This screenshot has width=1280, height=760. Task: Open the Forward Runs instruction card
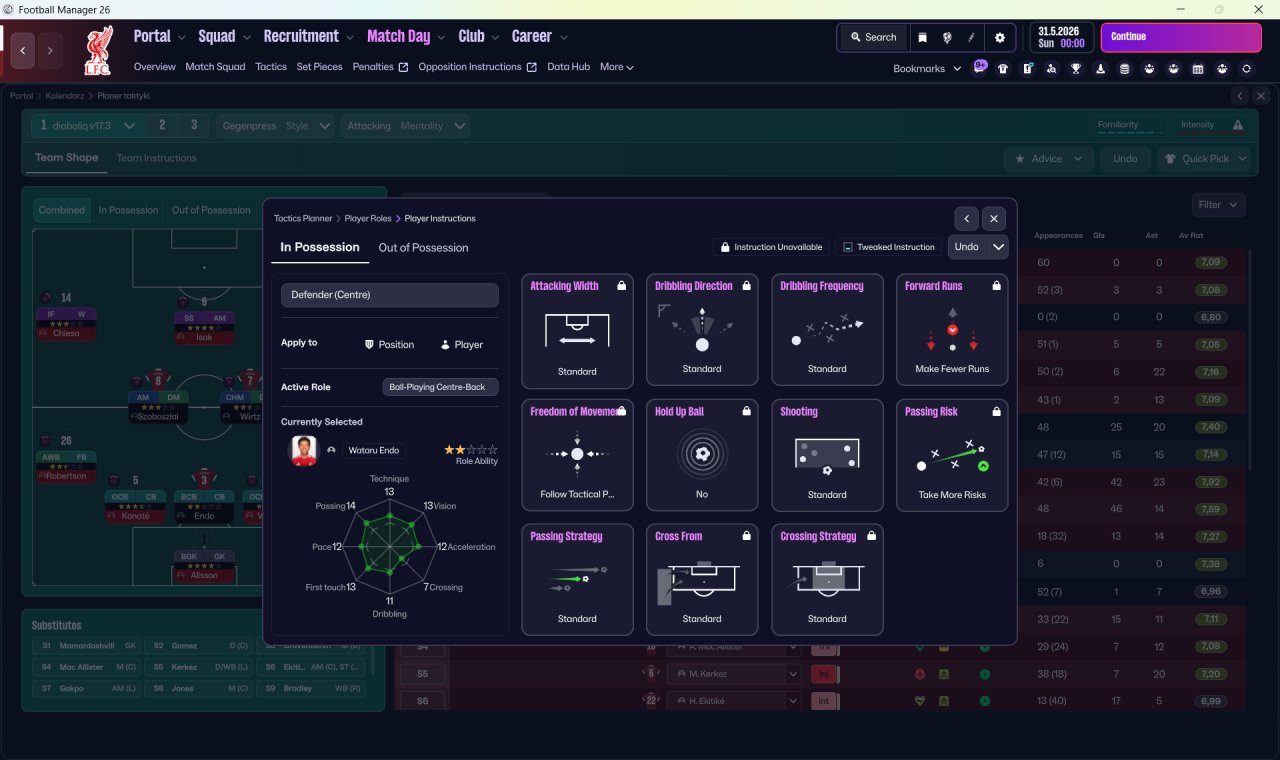(952, 330)
